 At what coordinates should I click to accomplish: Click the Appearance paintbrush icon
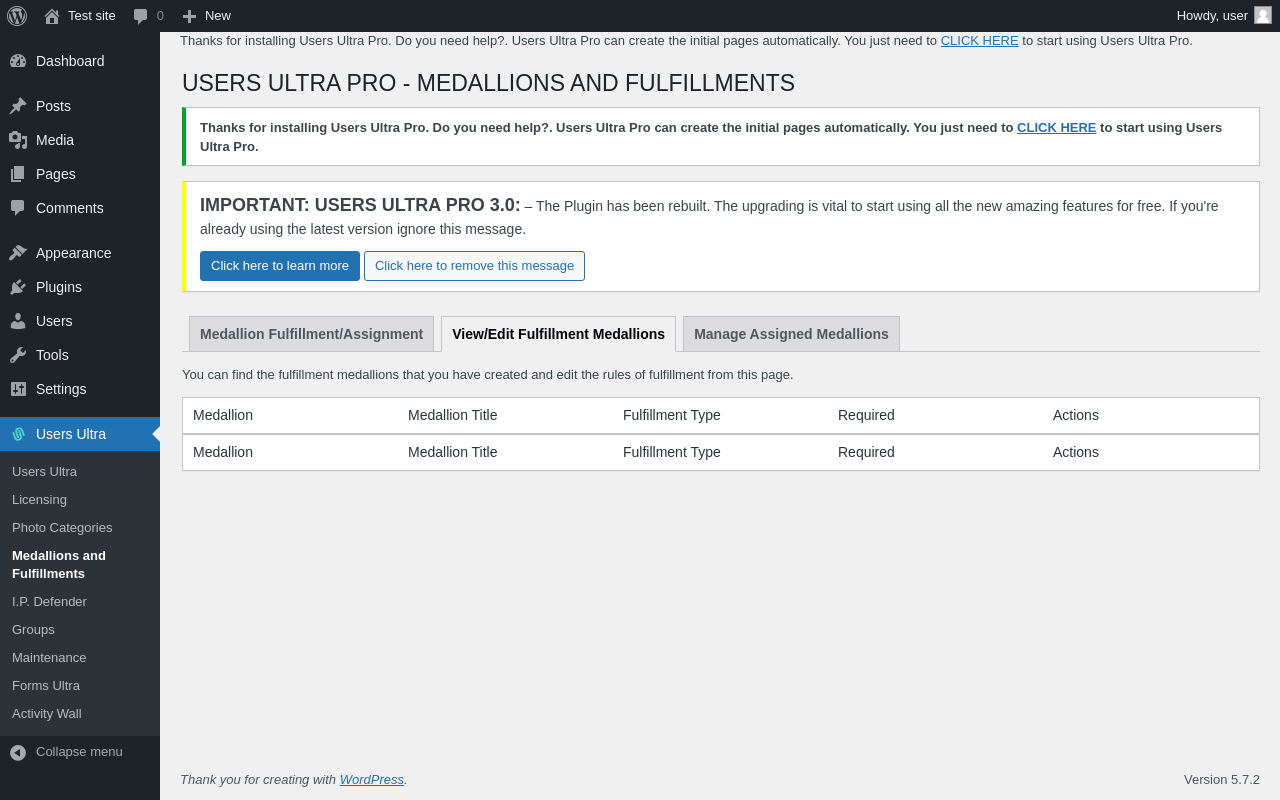pos(18,253)
